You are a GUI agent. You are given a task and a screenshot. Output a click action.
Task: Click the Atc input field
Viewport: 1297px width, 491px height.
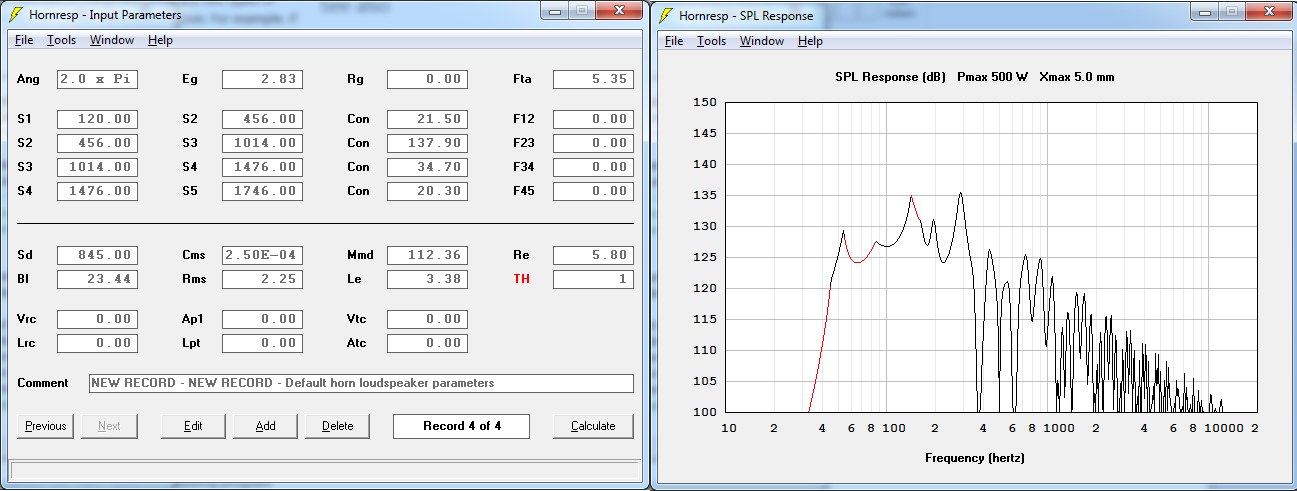(x=427, y=343)
